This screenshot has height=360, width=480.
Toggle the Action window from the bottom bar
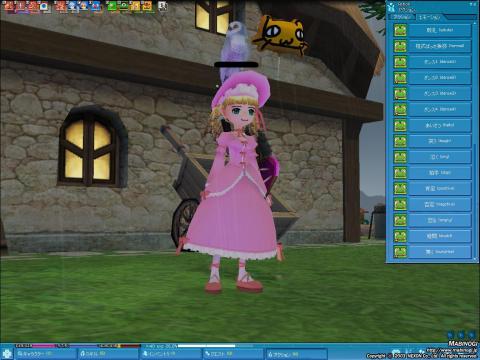pos(296,354)
